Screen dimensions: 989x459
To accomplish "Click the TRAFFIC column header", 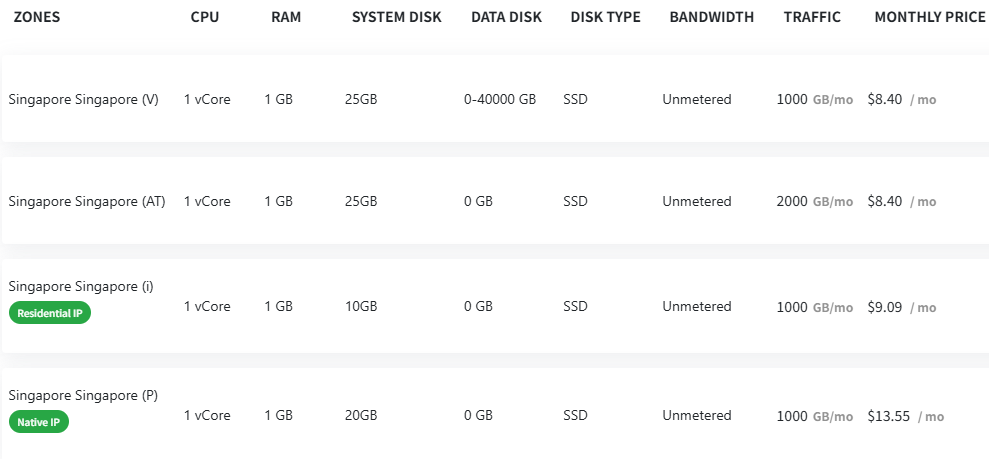I will pos(812,17).
